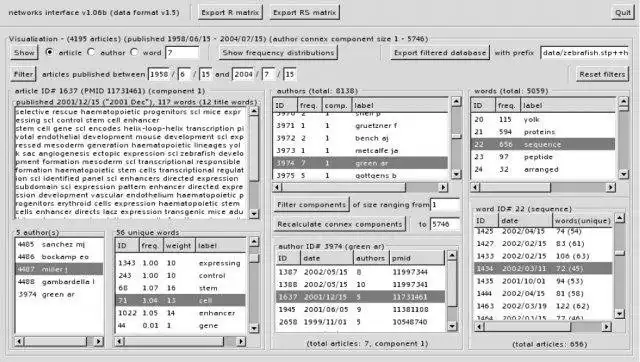Click the start month field 6
640x362 pixels.
click(x=184, y=74)
